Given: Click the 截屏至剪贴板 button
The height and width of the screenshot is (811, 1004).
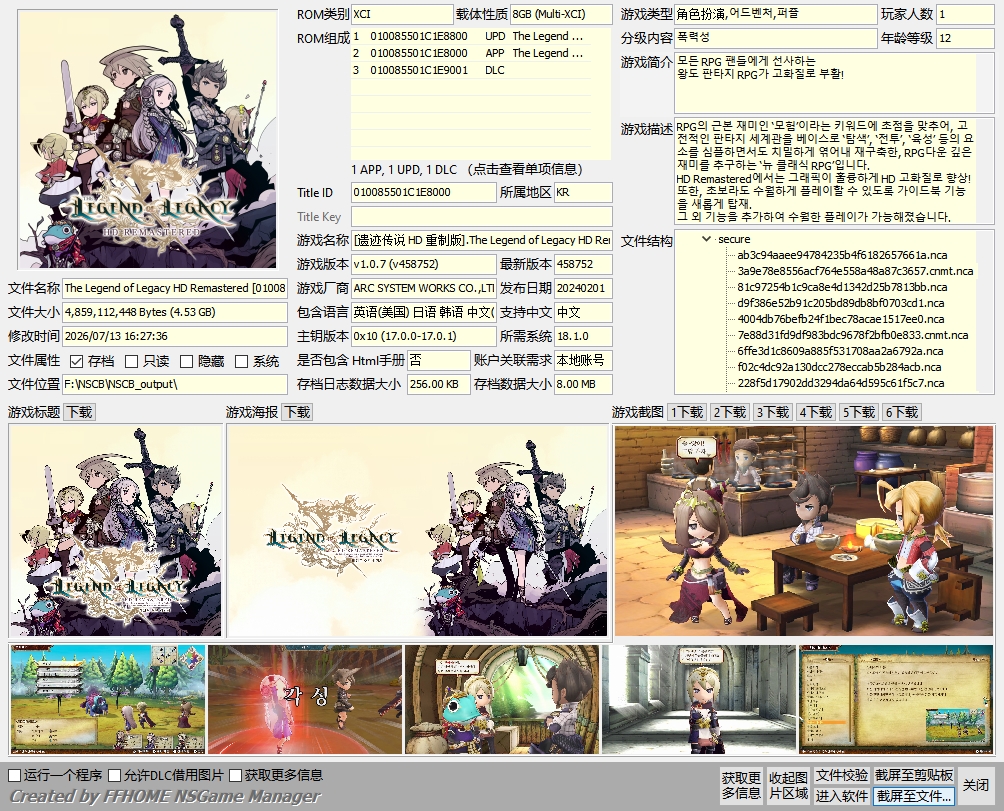Looking at the screenshot, I should coord(914,775).
